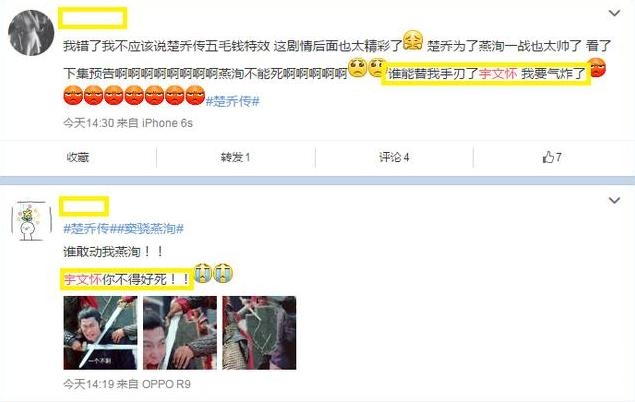Viewport: 635px width, 402px height.
Task: Click 宇文怀 highlighted name in first post
Action: (498, 74)
